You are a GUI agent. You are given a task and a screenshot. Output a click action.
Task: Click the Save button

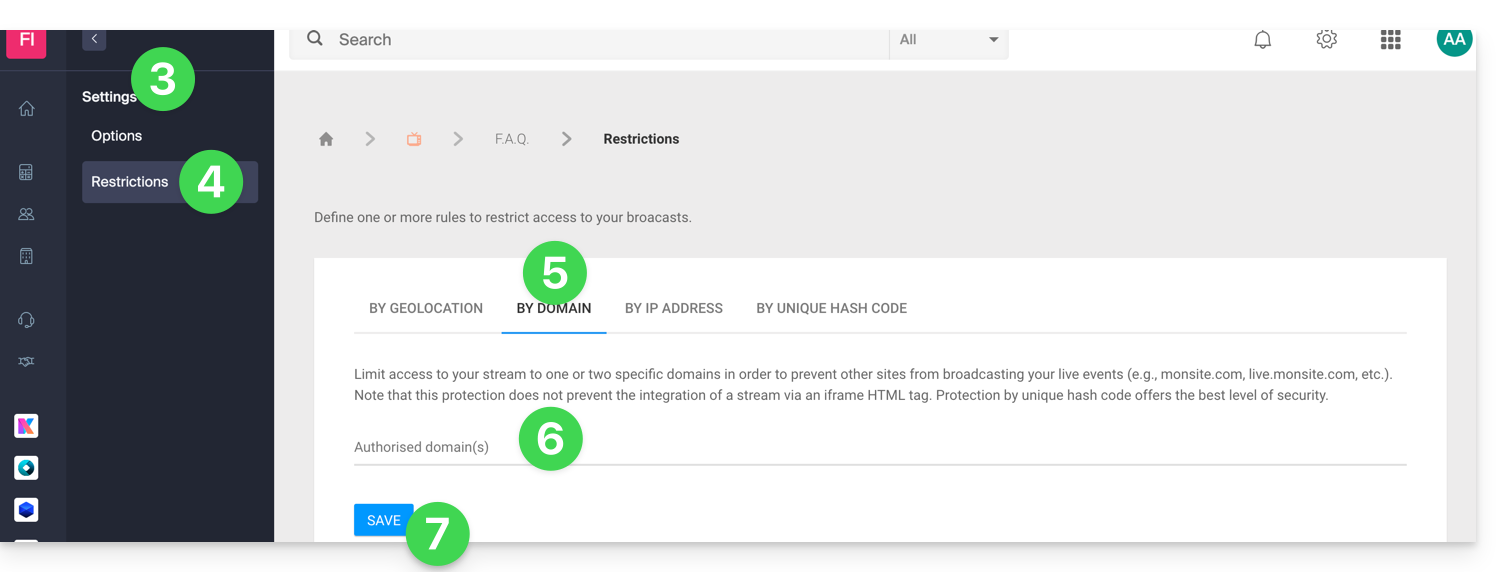click(383, 520)
